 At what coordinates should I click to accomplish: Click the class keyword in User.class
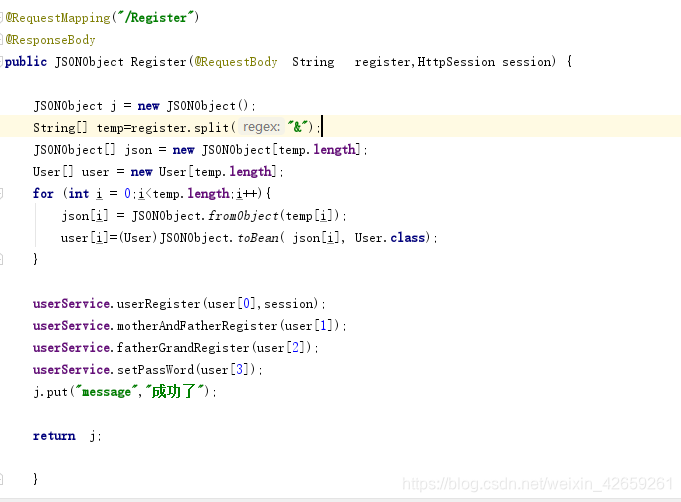407,238
